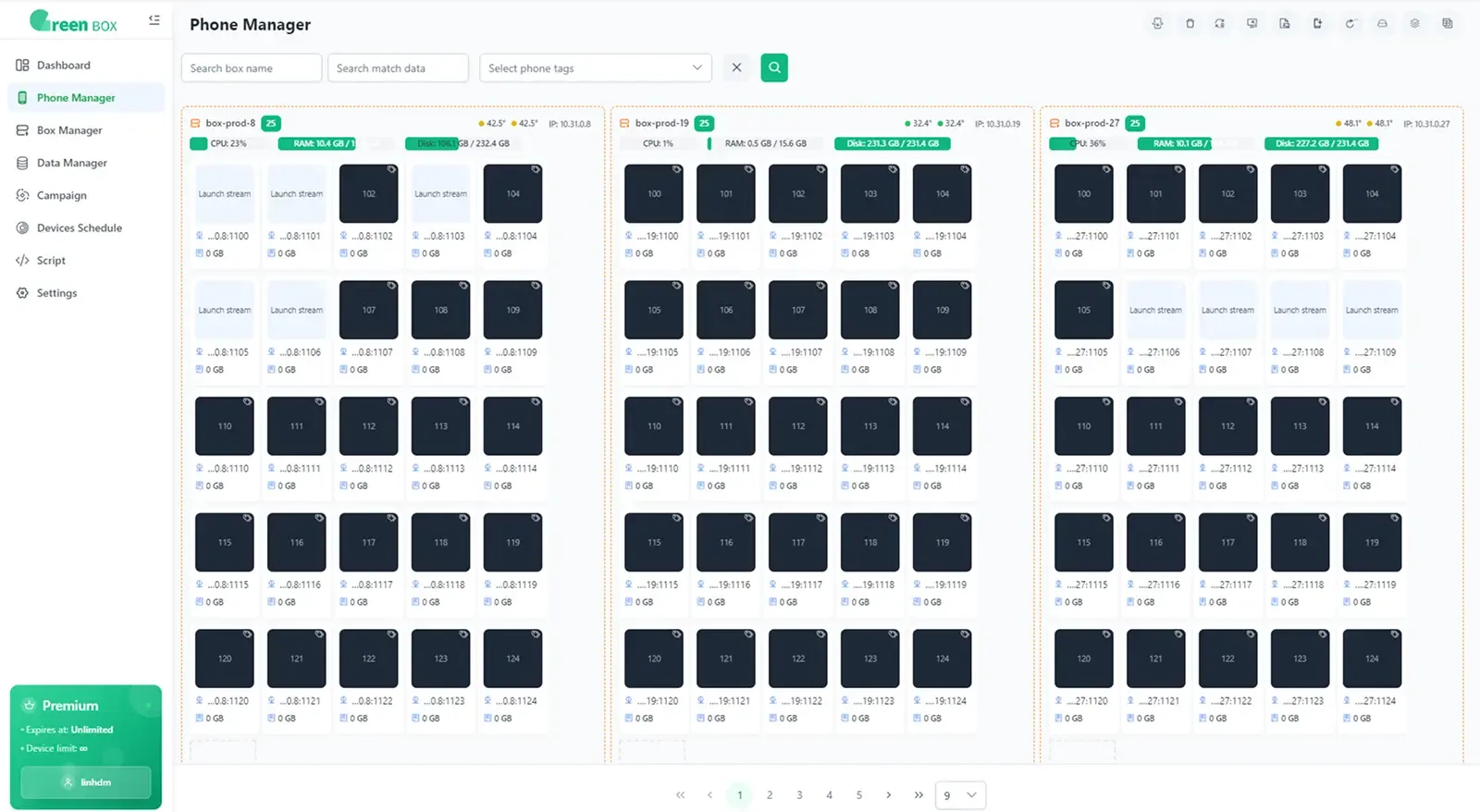
Task: Open the Dashboard menu
Action: click(x=85, y=65)
